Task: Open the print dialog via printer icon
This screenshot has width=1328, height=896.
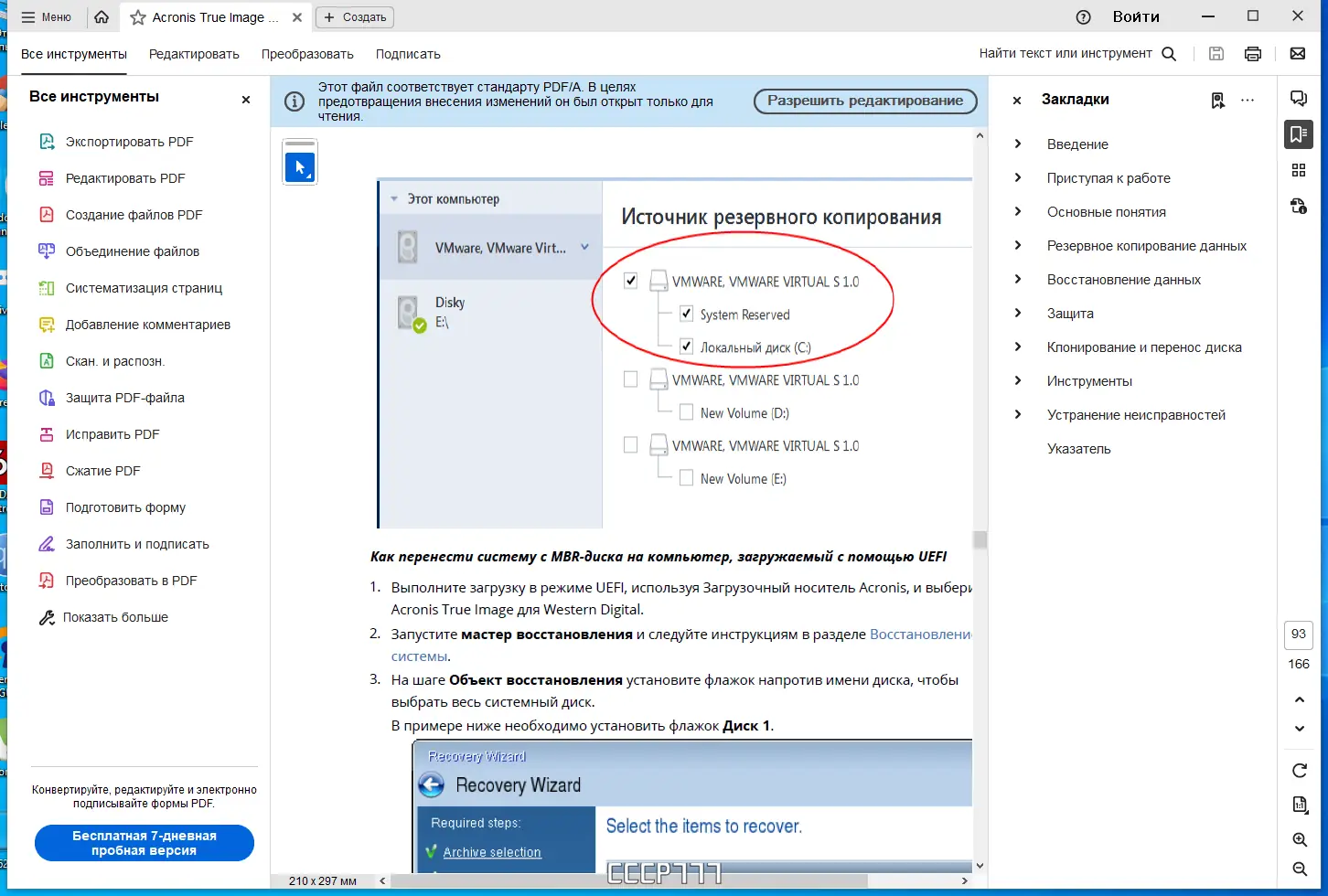Action: tap(1252, 53)
